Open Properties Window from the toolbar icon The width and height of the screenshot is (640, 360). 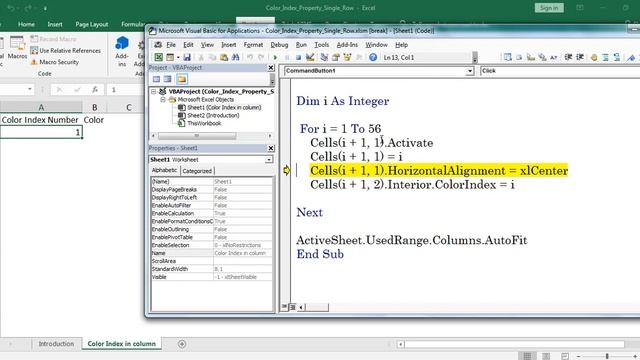336,58
